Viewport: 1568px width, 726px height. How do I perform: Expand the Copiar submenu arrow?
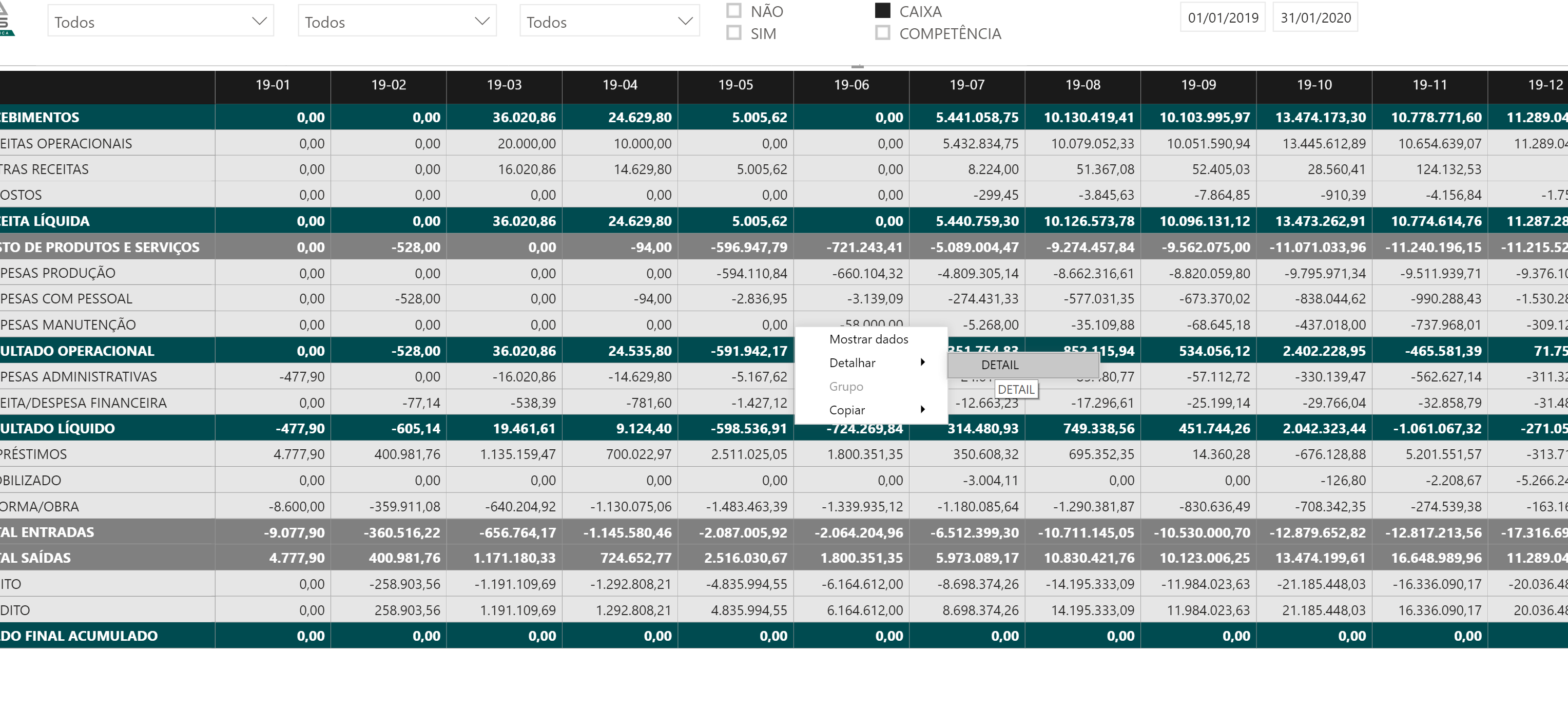[924, 409]
